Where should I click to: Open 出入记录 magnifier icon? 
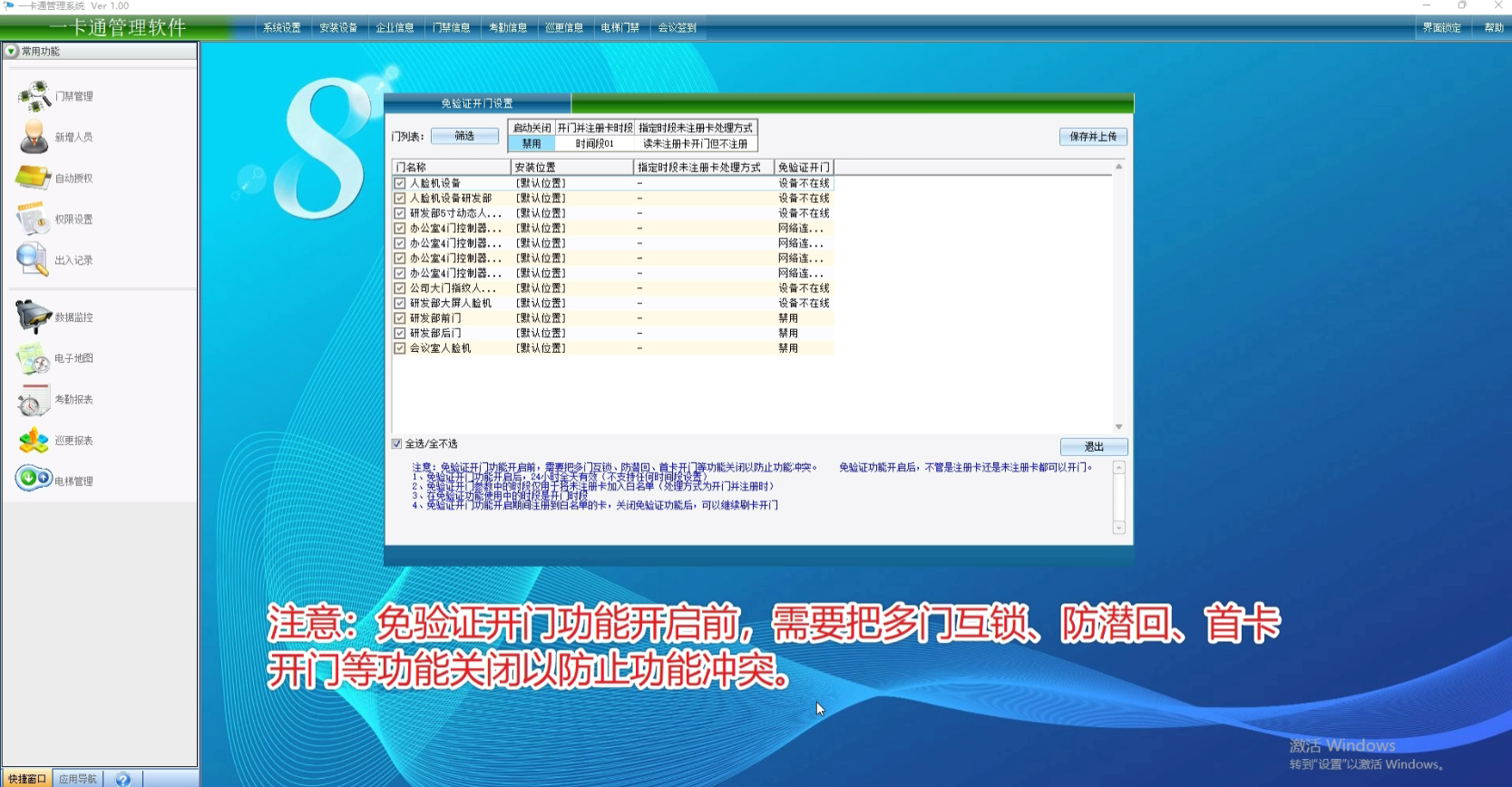tap(33, 260)
